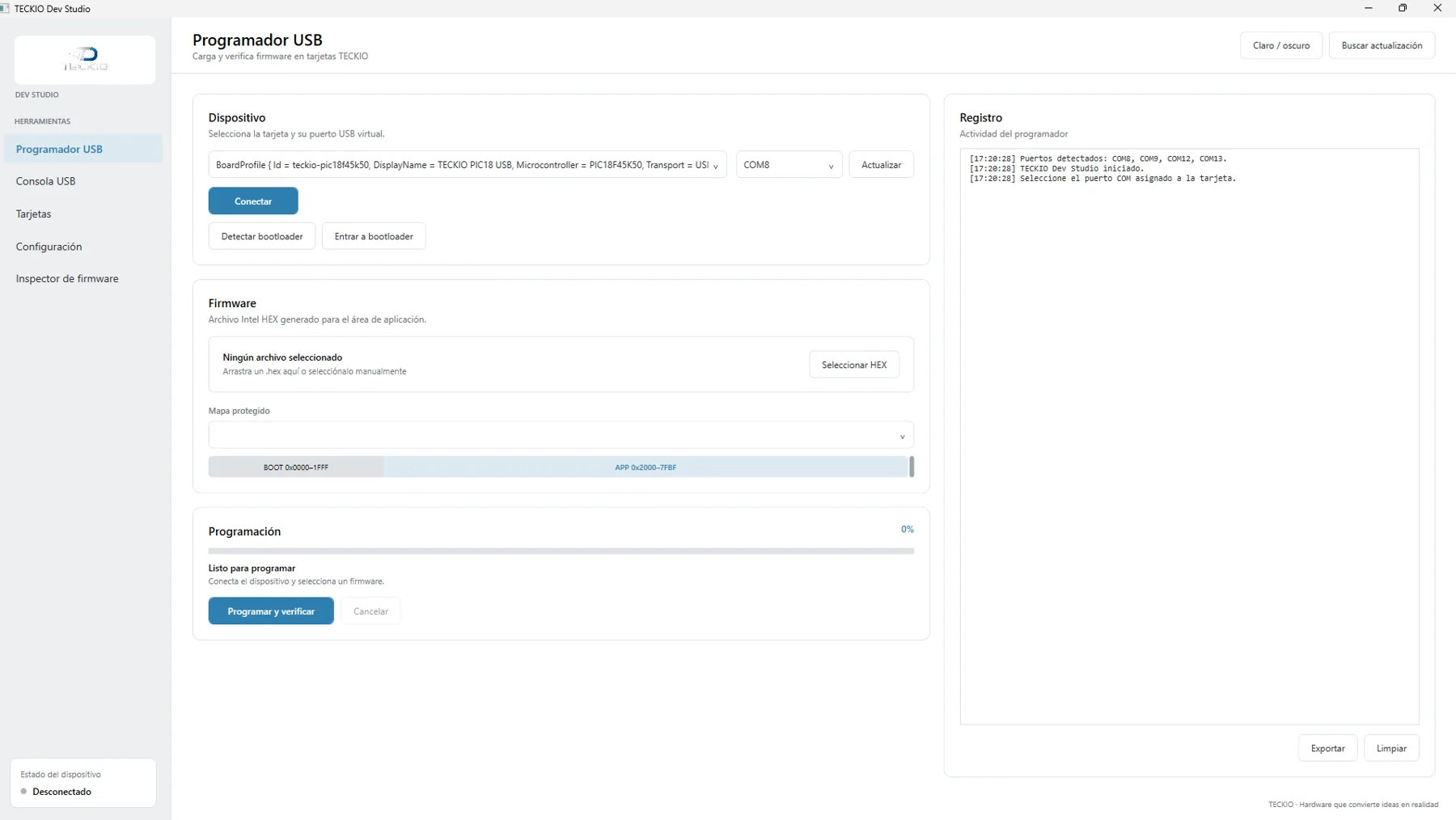Clear the log with Limpiar
The width and height of the screenshot is (1456, 820).
click(1391, 748)
